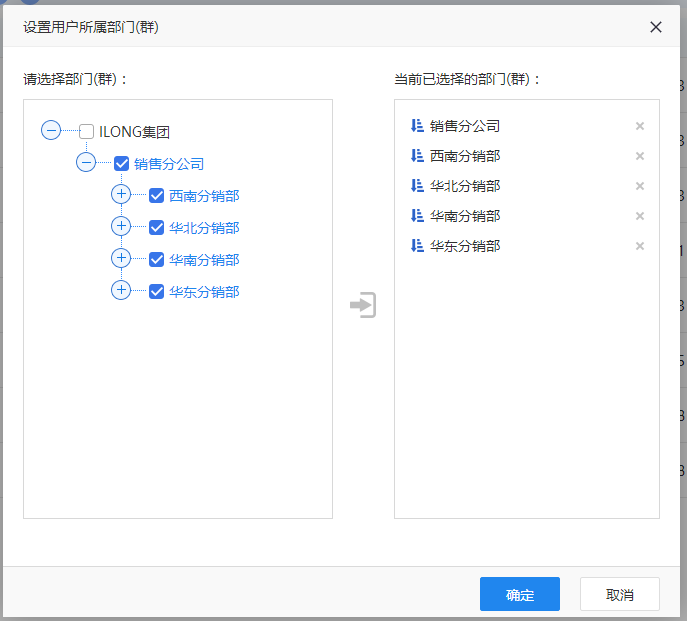Image resolution: width=687 pixels, height=621 pixels.
Task: Uncheck the 华南分销部 checkbox in tree
Action: click(156, 260)
